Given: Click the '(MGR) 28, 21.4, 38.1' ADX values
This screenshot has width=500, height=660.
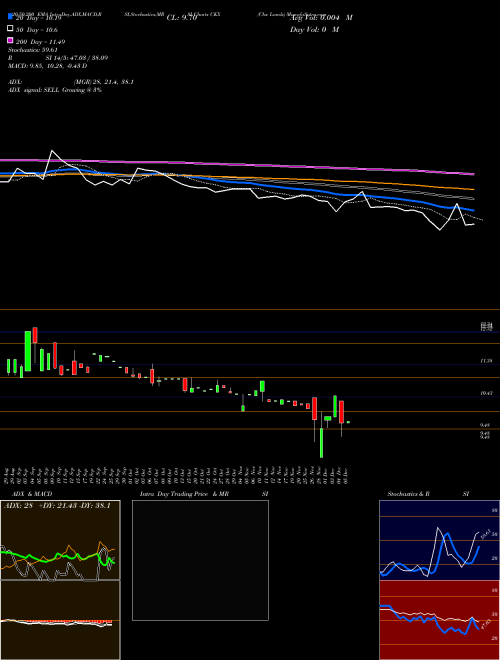Looking at the screenshot, I should [x=104, y=82].
